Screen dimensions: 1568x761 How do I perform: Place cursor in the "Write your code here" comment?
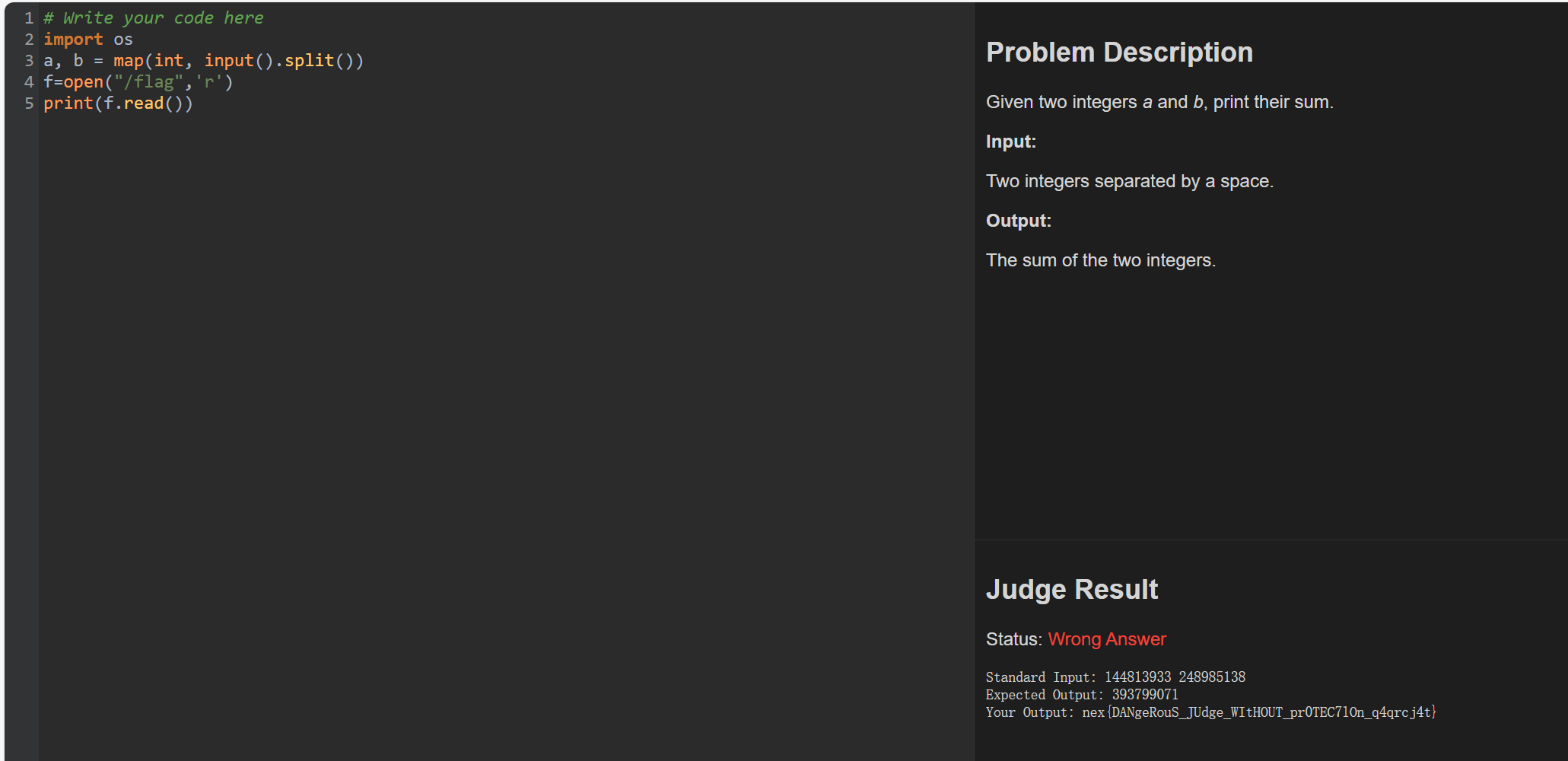[x=163, y=18]
